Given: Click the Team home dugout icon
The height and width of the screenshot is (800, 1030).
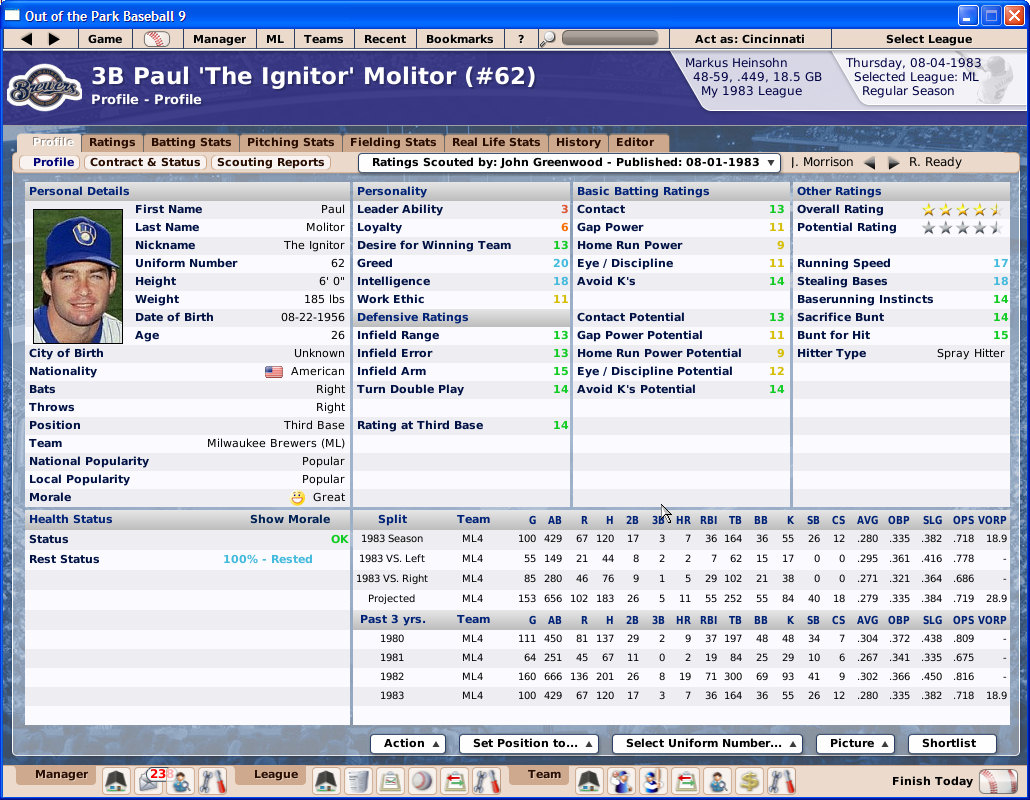Looking at the screenshot, I should pos(590,781).
